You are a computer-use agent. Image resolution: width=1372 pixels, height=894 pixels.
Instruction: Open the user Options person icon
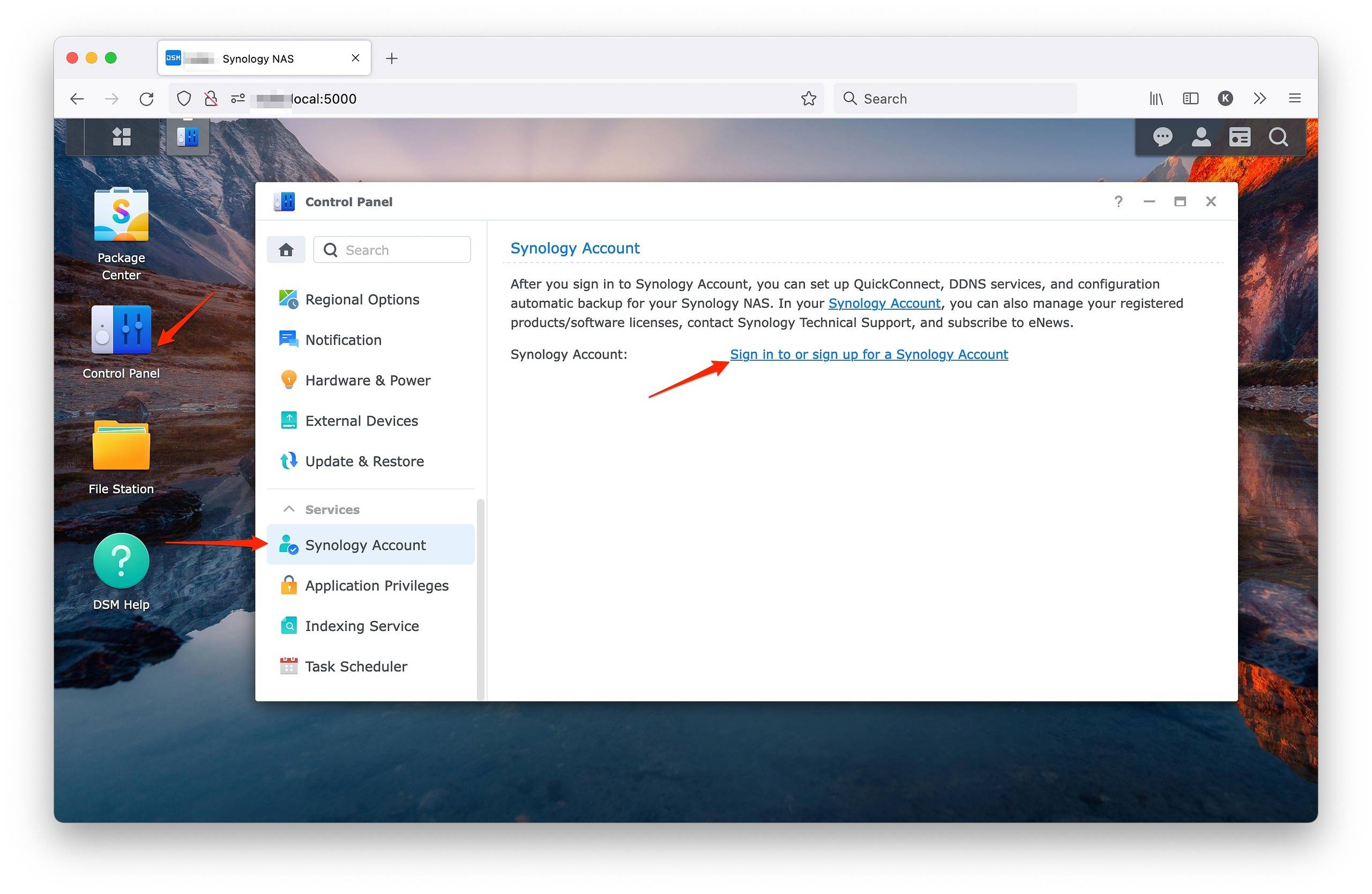[x=1202, y=137]
